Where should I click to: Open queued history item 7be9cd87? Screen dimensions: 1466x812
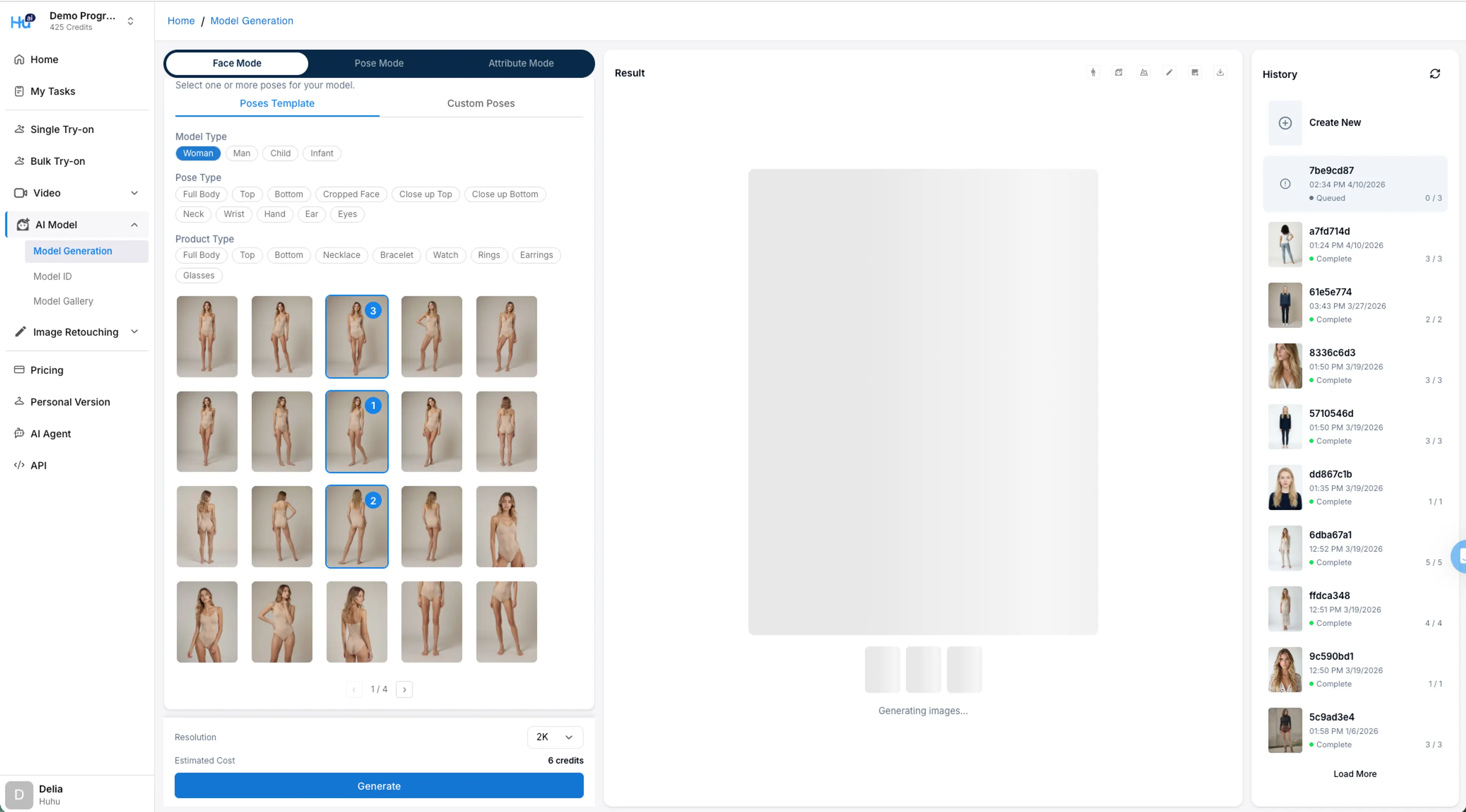coord(1355,184)
